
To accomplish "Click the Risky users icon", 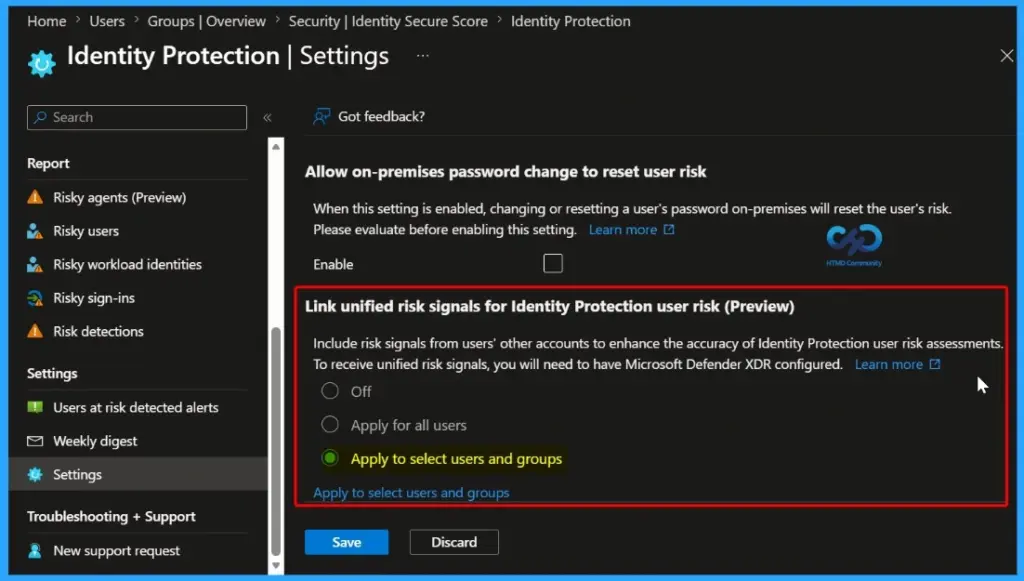I will click(35, 231).
